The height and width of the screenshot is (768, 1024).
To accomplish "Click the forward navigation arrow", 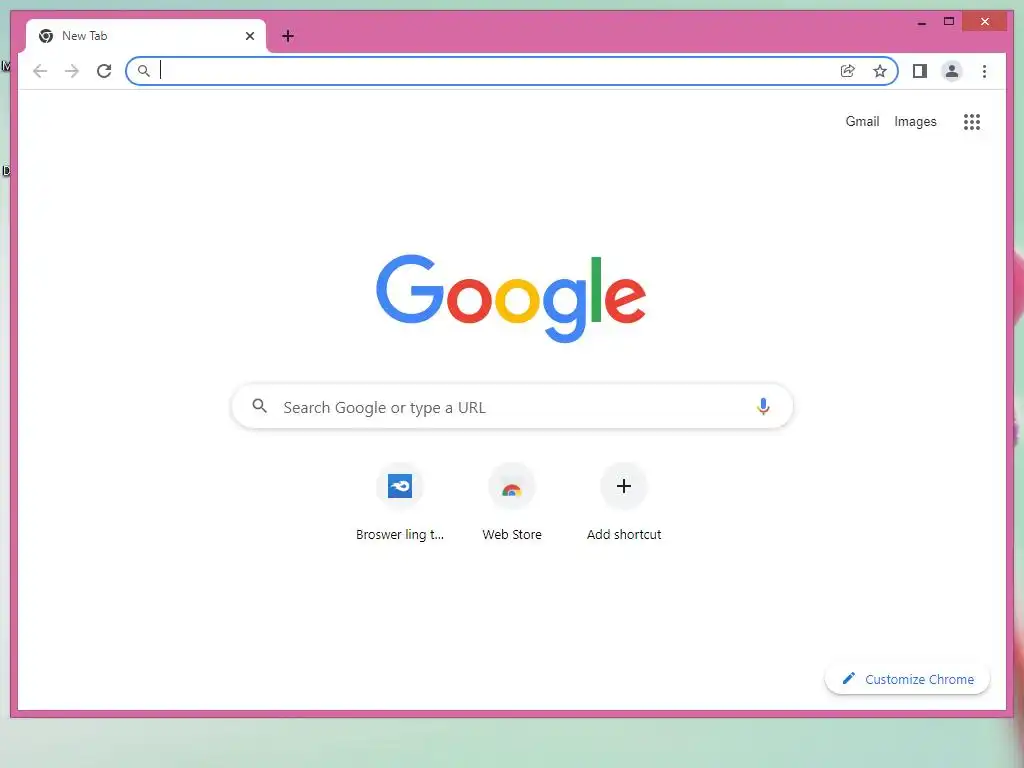I will 72,71.
